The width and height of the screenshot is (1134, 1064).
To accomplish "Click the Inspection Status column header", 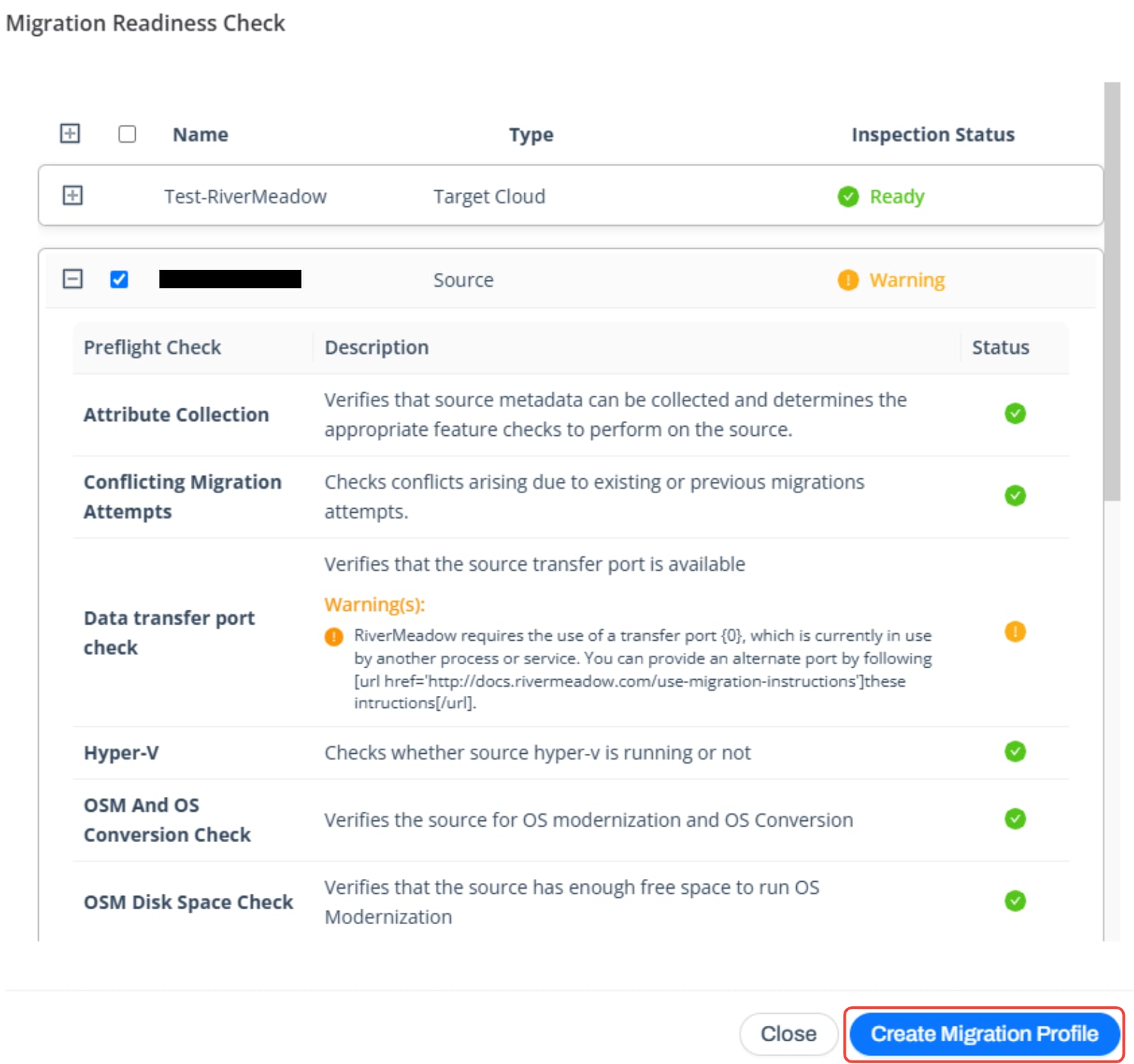I will click(933, 134).
